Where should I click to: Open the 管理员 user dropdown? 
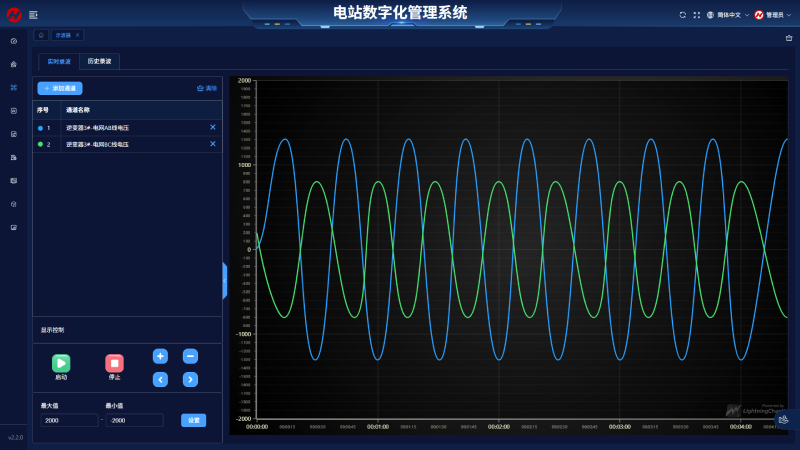coord(775,15)
